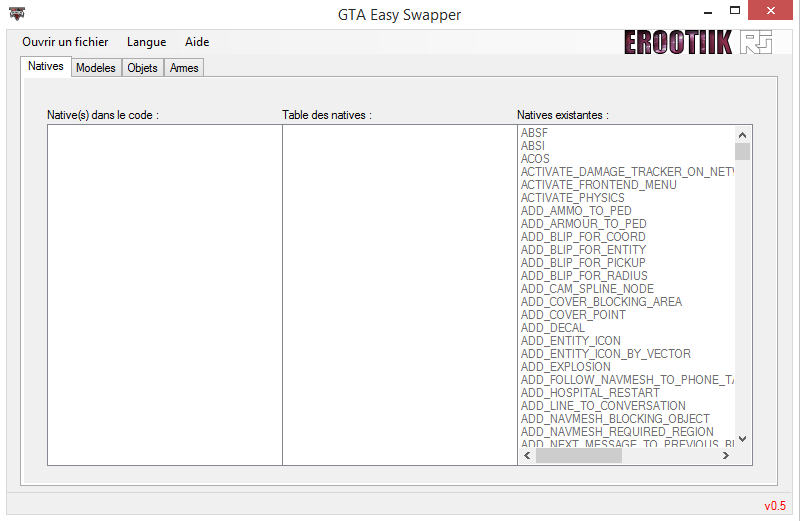Screen dimensions: 800x521
Task: Select ADD_BLIP_FOR_PICKUP entry
Action: pos(583,263)
